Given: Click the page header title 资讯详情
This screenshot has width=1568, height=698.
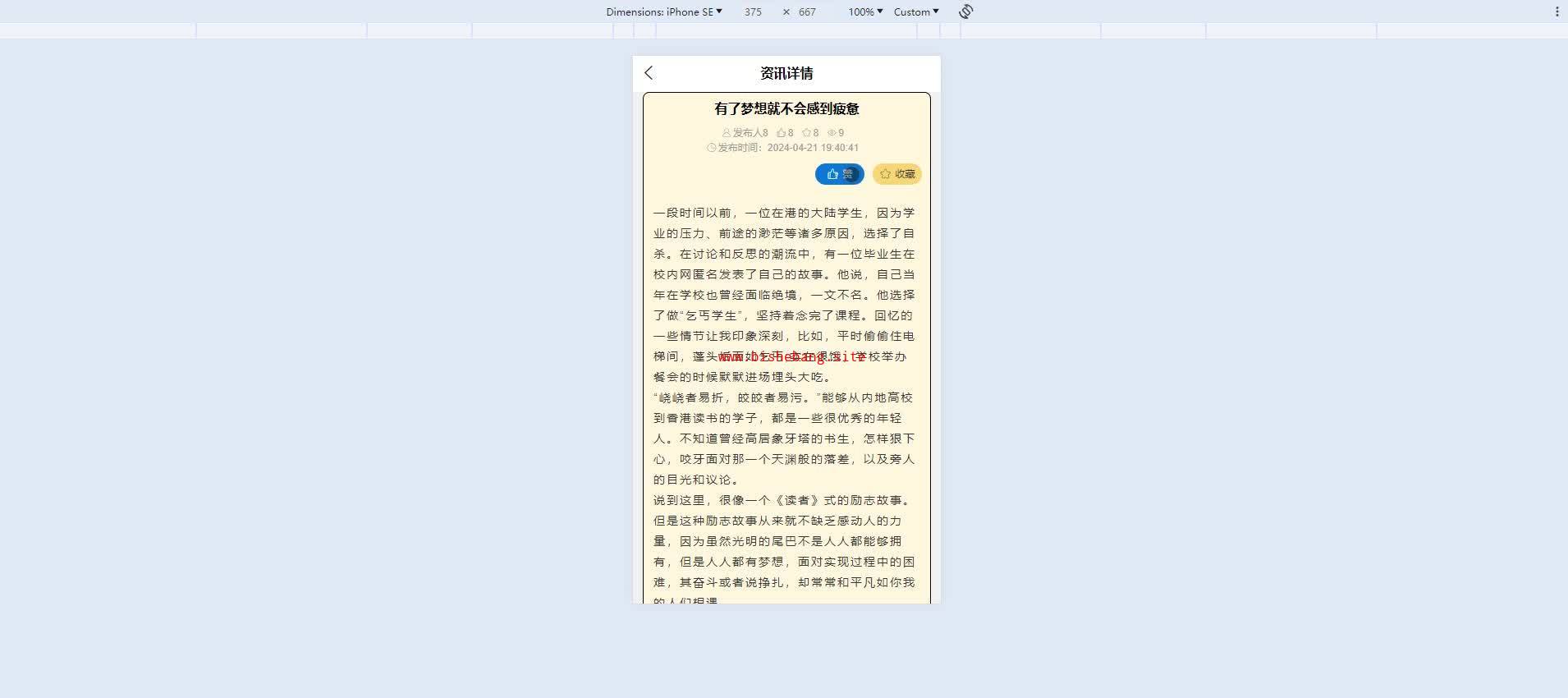Looking at the screenshot, I should (x=786, y=73).
